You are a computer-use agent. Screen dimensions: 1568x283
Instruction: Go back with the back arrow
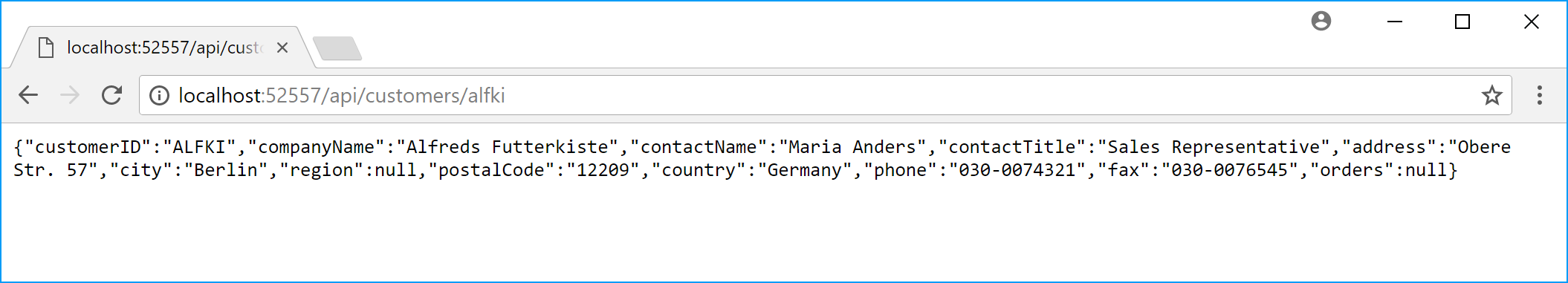(28, 95)
